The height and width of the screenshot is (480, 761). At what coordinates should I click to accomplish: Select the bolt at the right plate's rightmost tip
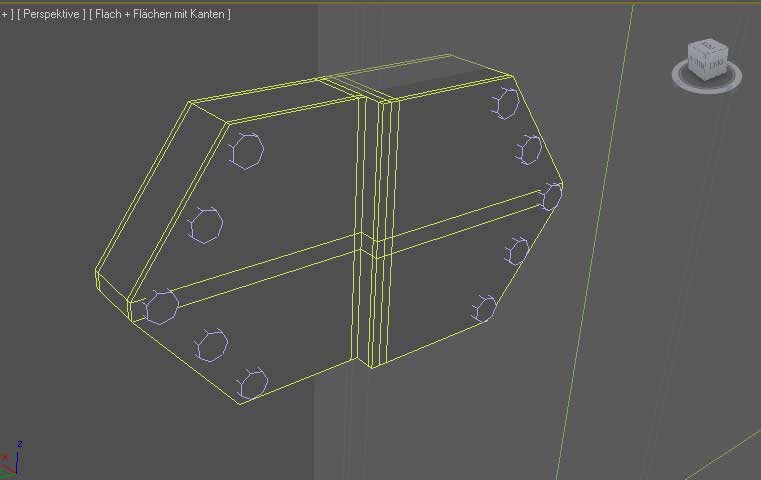(551, 197)
